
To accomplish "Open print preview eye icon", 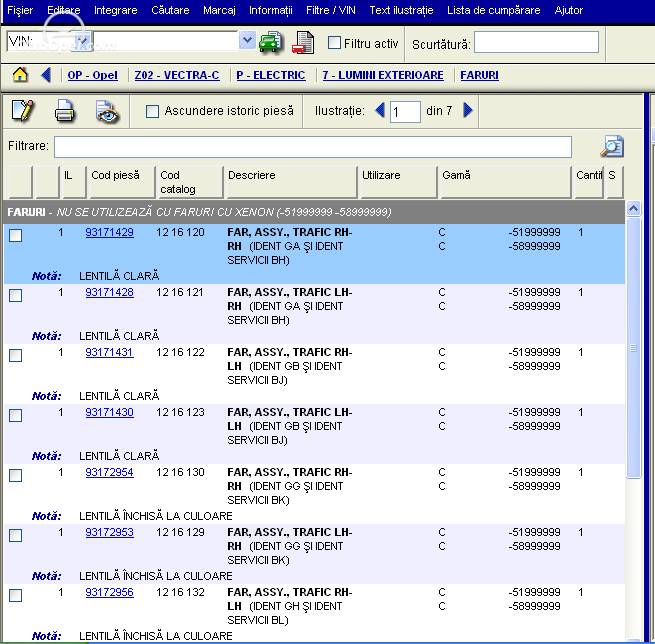I will [107, 112].
